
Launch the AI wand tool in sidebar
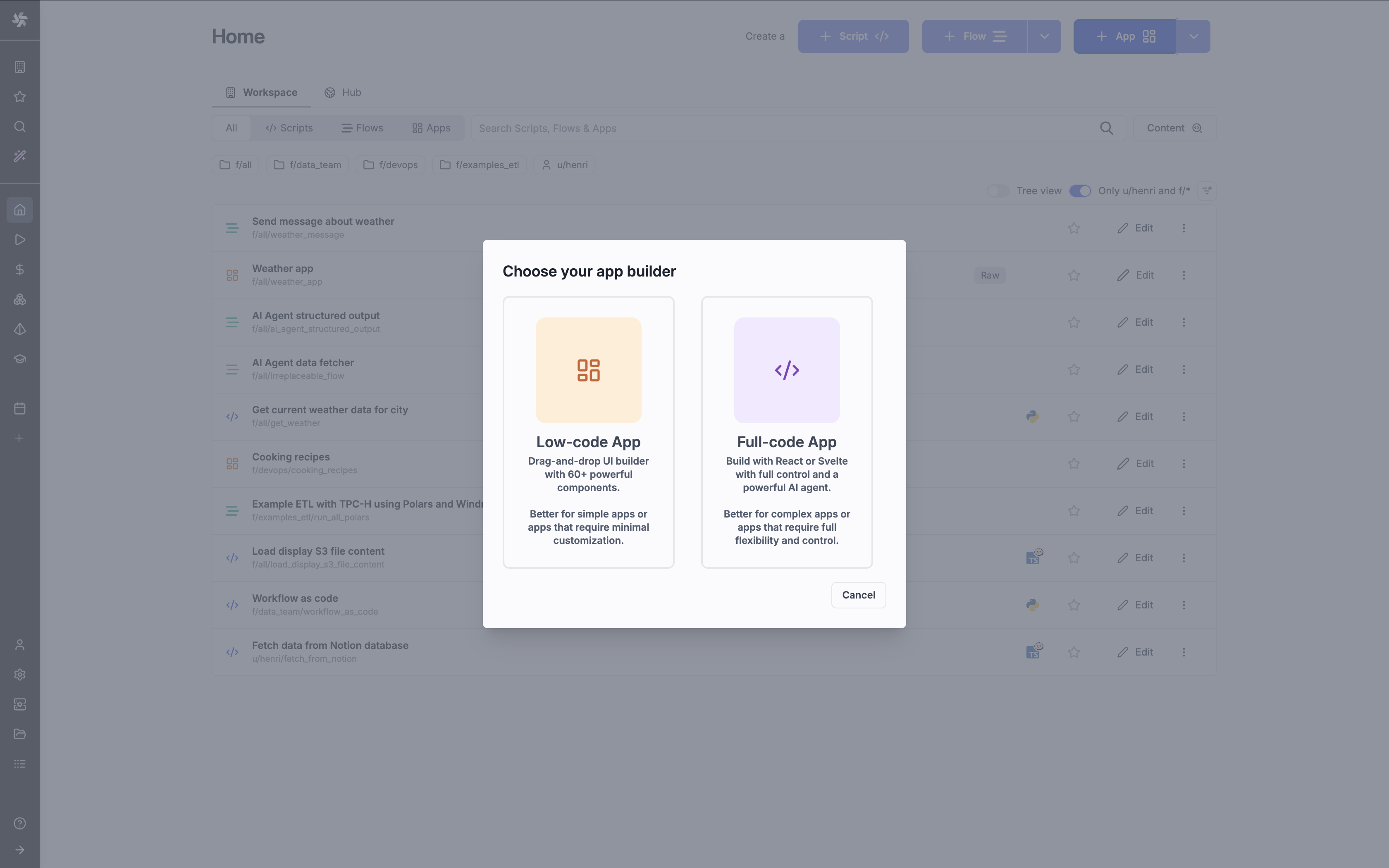19,156
